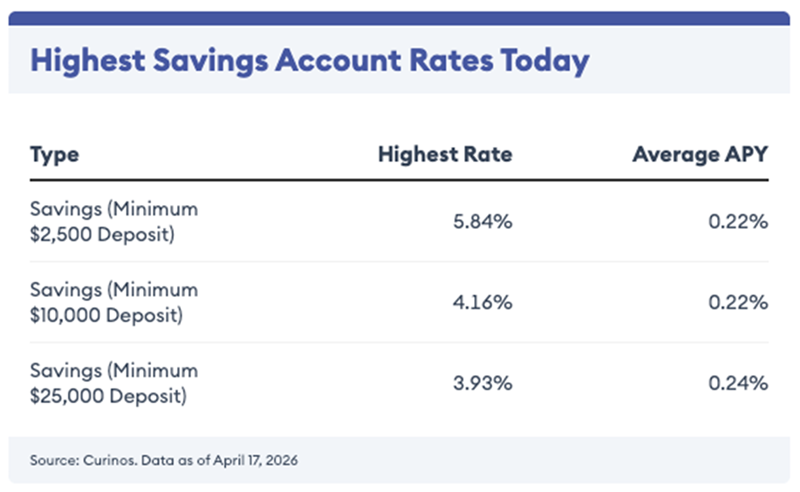The height and width of the screenshot is (492, 800).
Task: Click the 'Average APY' column header
Action: 700,155
